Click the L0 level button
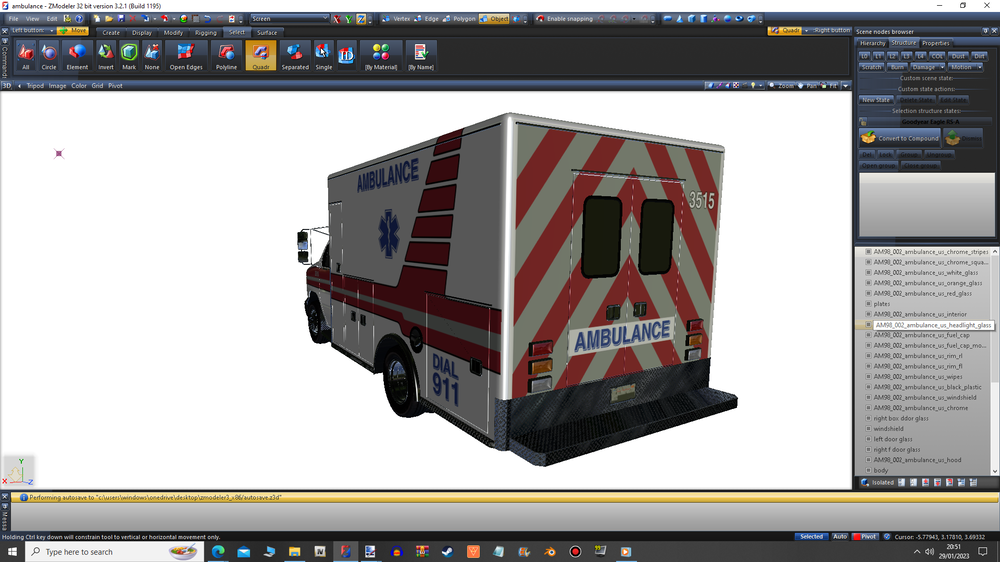Viewport: 1000px width, 562px height. click(864, 56)
